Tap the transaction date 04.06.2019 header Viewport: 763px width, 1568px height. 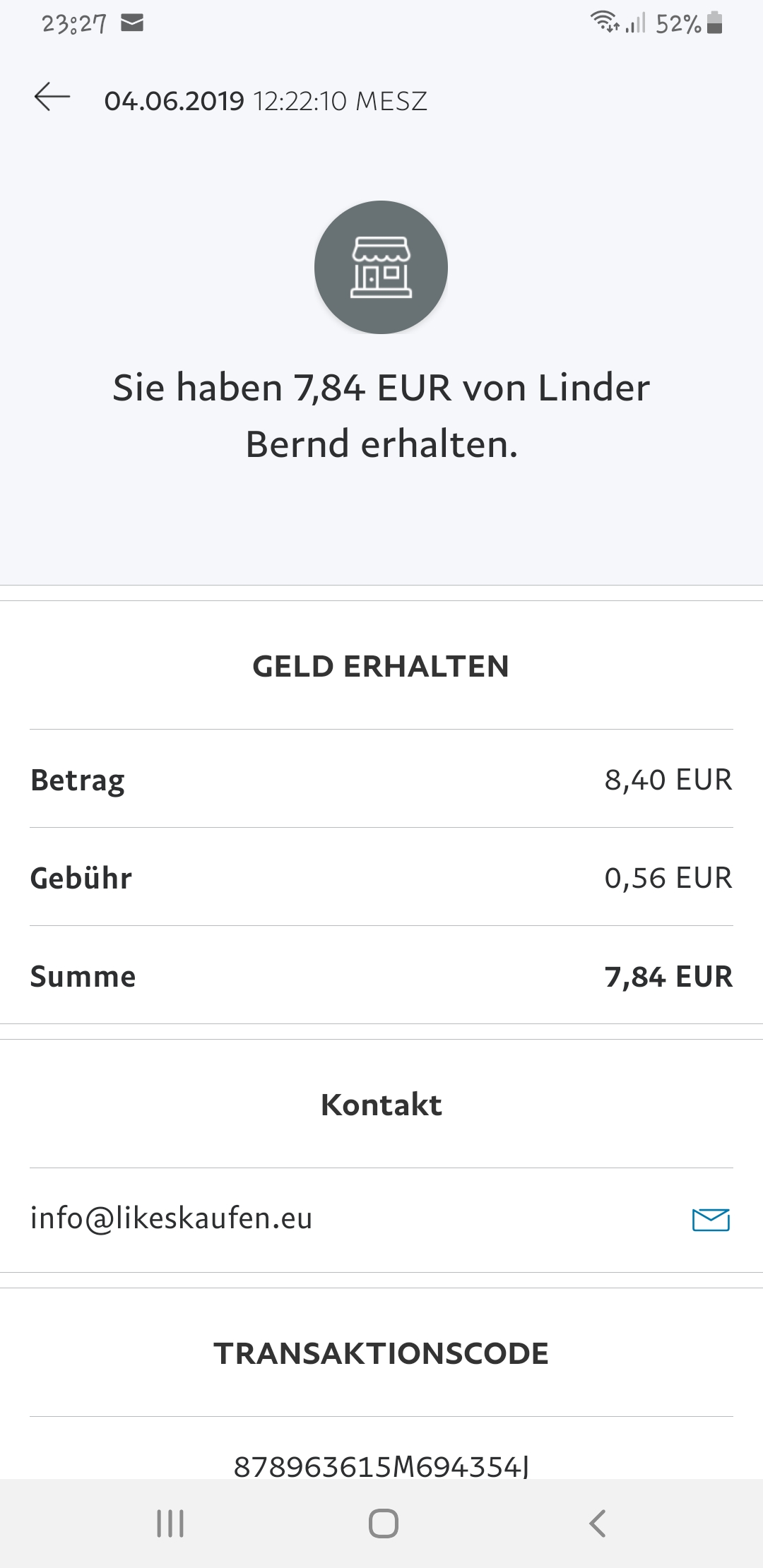[266, 101]
